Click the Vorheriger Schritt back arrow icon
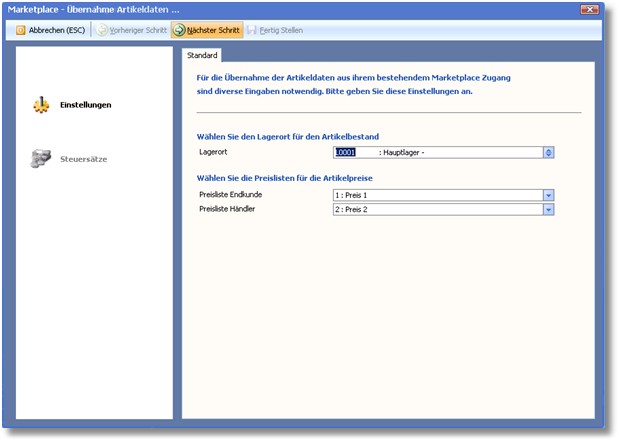The width and height of the screenshot is (619, 442). 101,30
